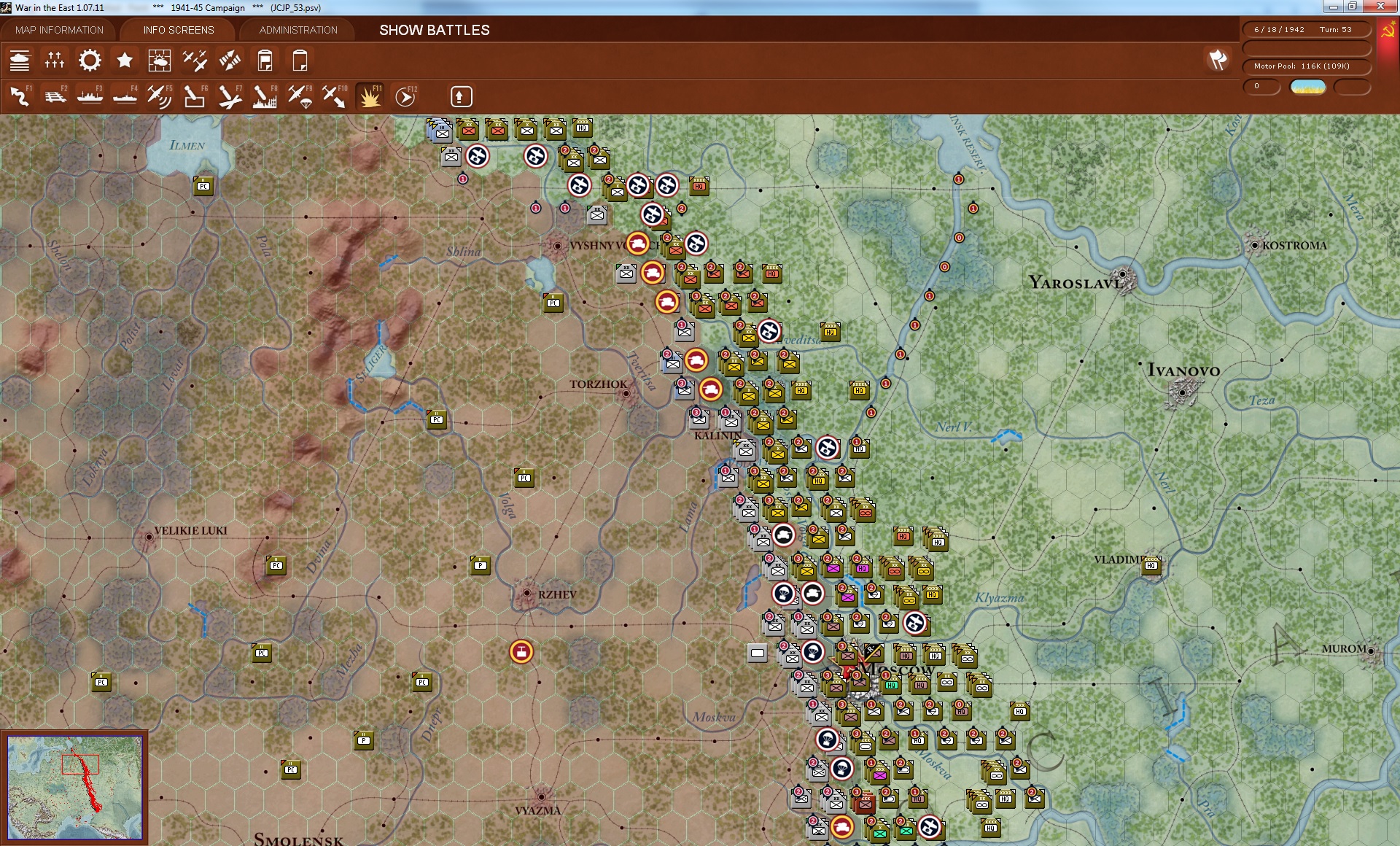Click the upload arrow box icon
Screen dimensions: 1400x846
point(461,96)
